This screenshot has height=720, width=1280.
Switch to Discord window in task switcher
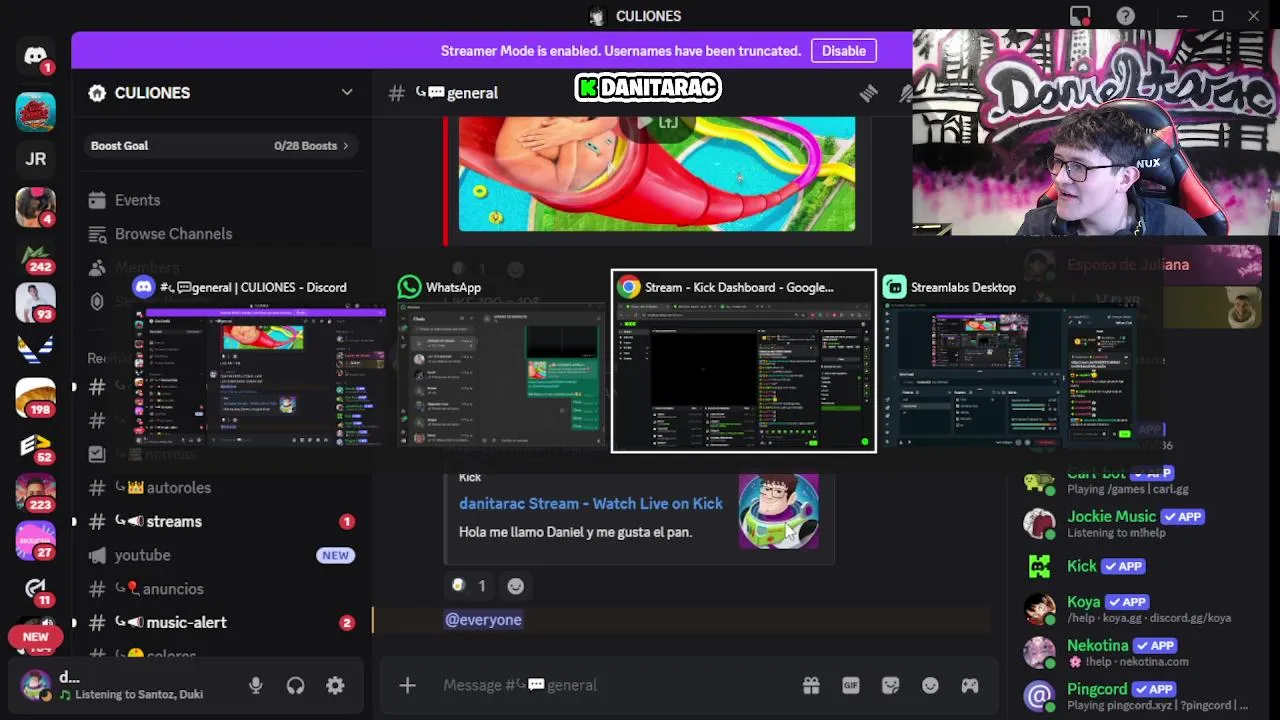click(259, 363)
